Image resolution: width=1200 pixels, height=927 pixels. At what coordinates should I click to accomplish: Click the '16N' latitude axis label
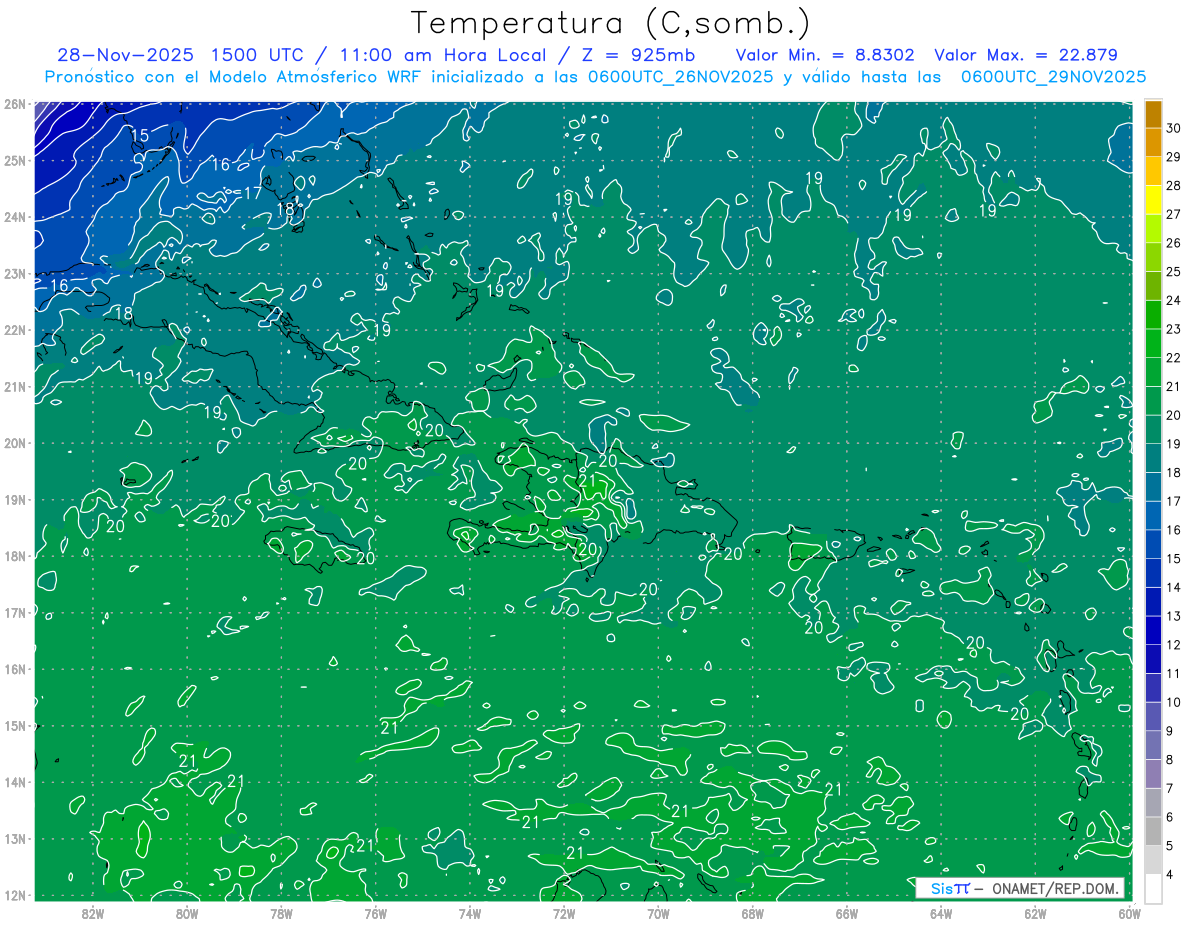pyautogui.click(x=15, y=669)
